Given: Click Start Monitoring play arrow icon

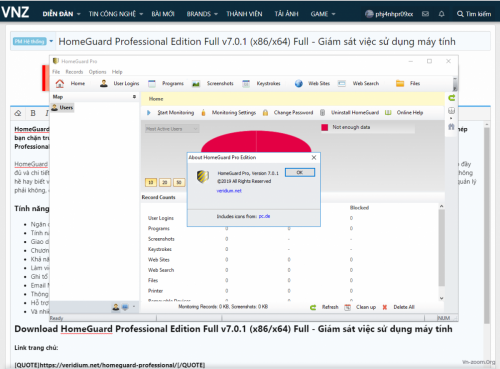Looking at the screenshot, I should tap(149, 113).
